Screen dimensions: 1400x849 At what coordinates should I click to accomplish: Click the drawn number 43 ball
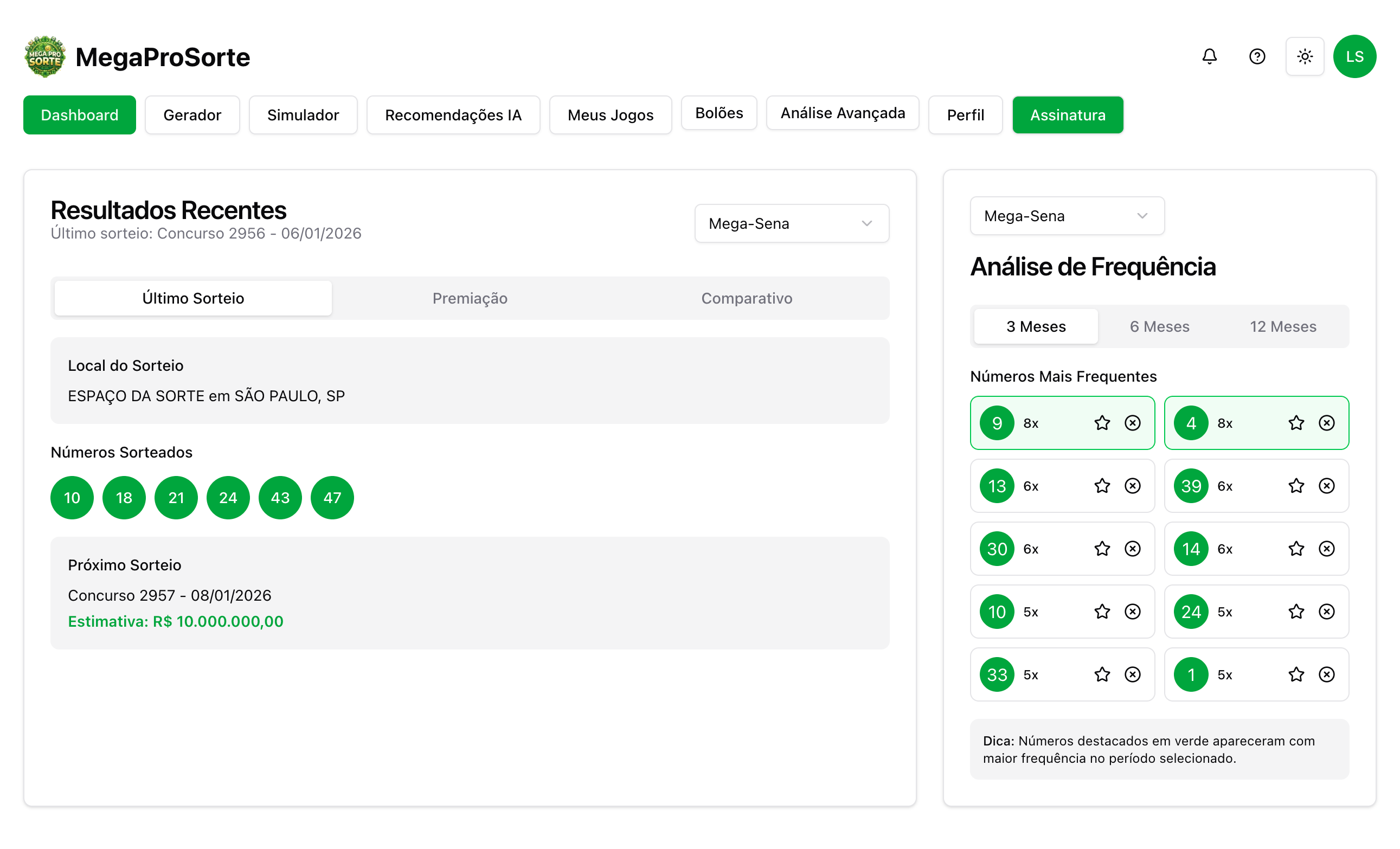(x=280, y=498)
